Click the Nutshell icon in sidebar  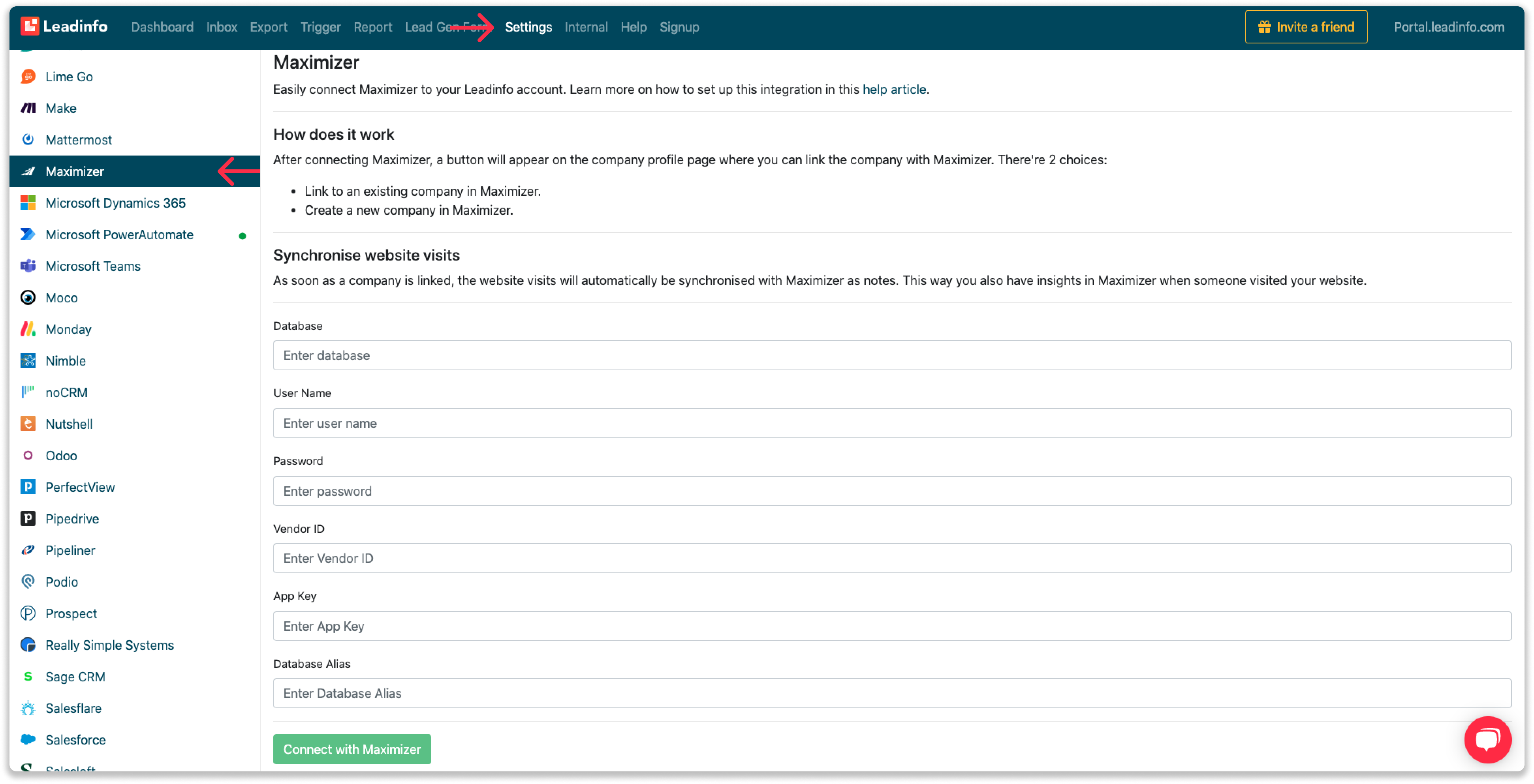(x=28, y=424)
